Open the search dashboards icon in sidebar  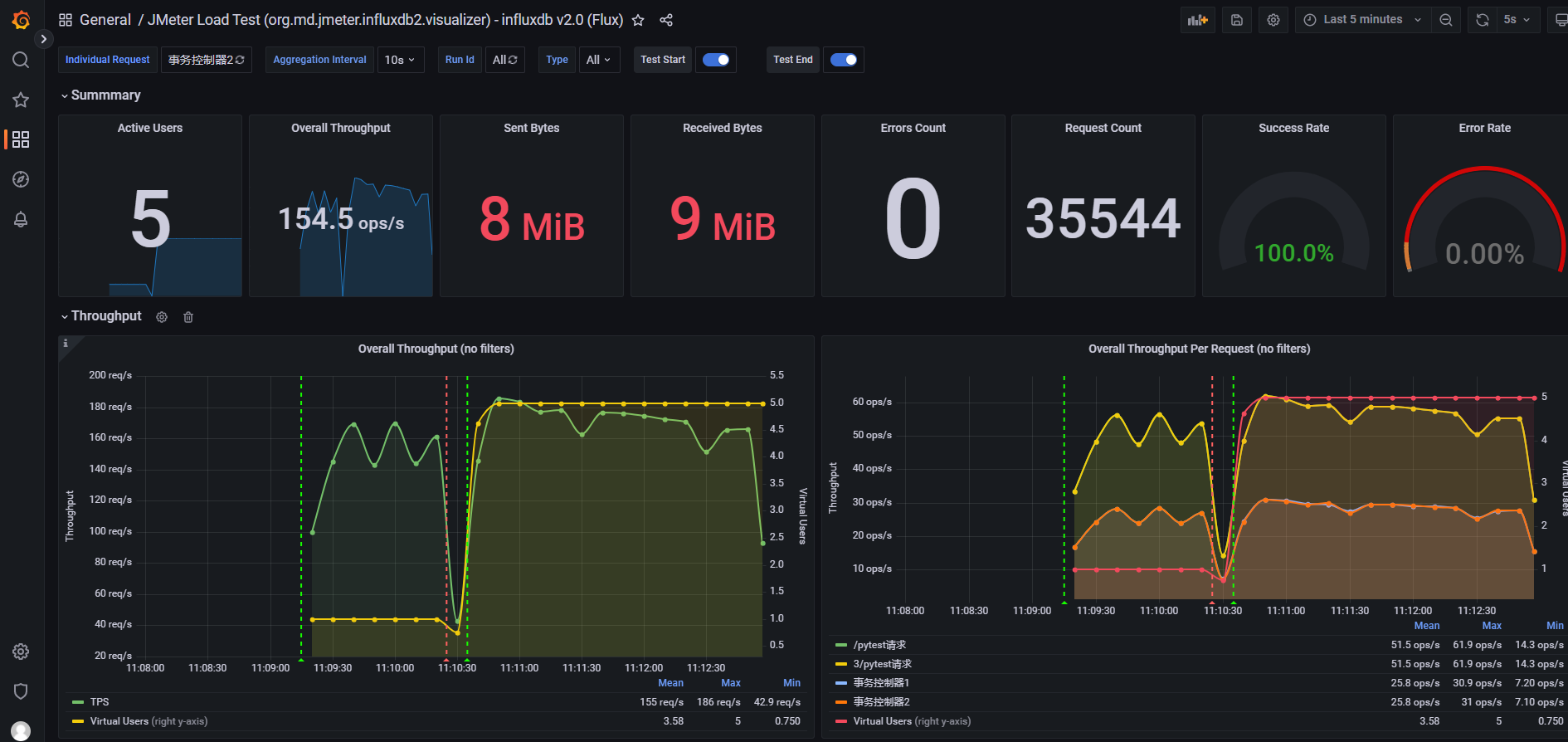tap(21, 60)
